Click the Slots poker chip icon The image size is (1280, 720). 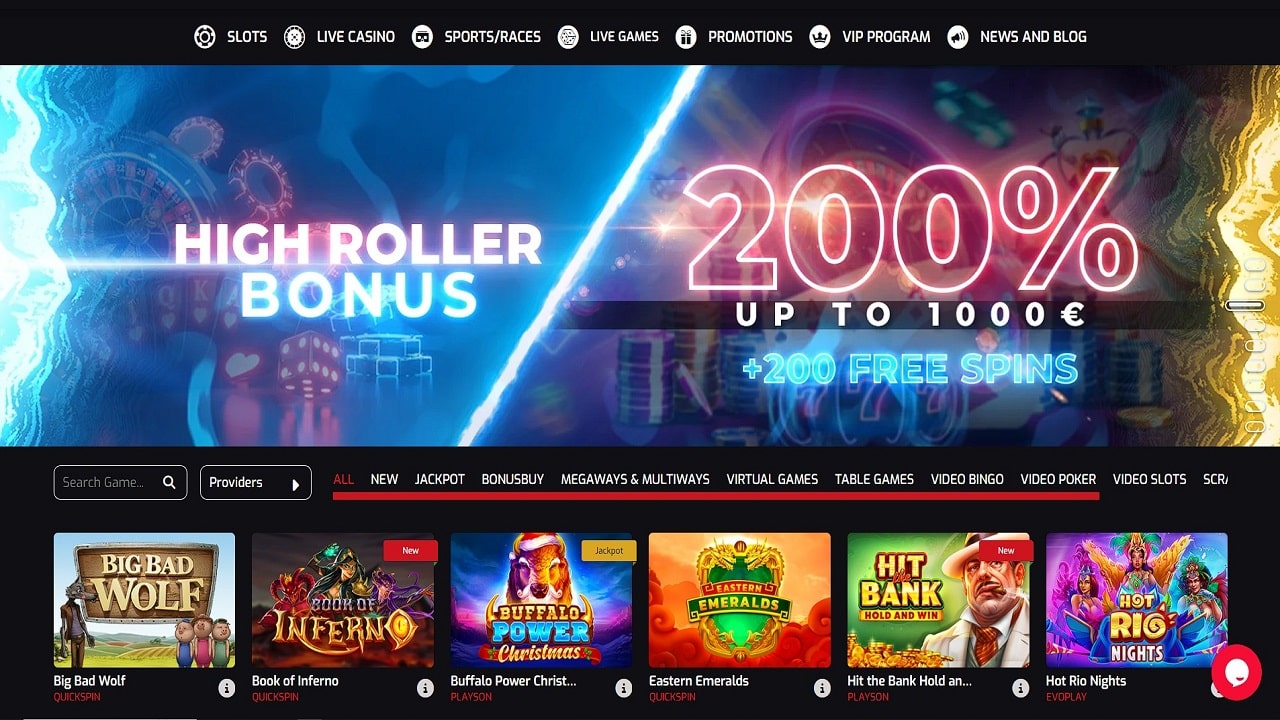click(205, 37)
